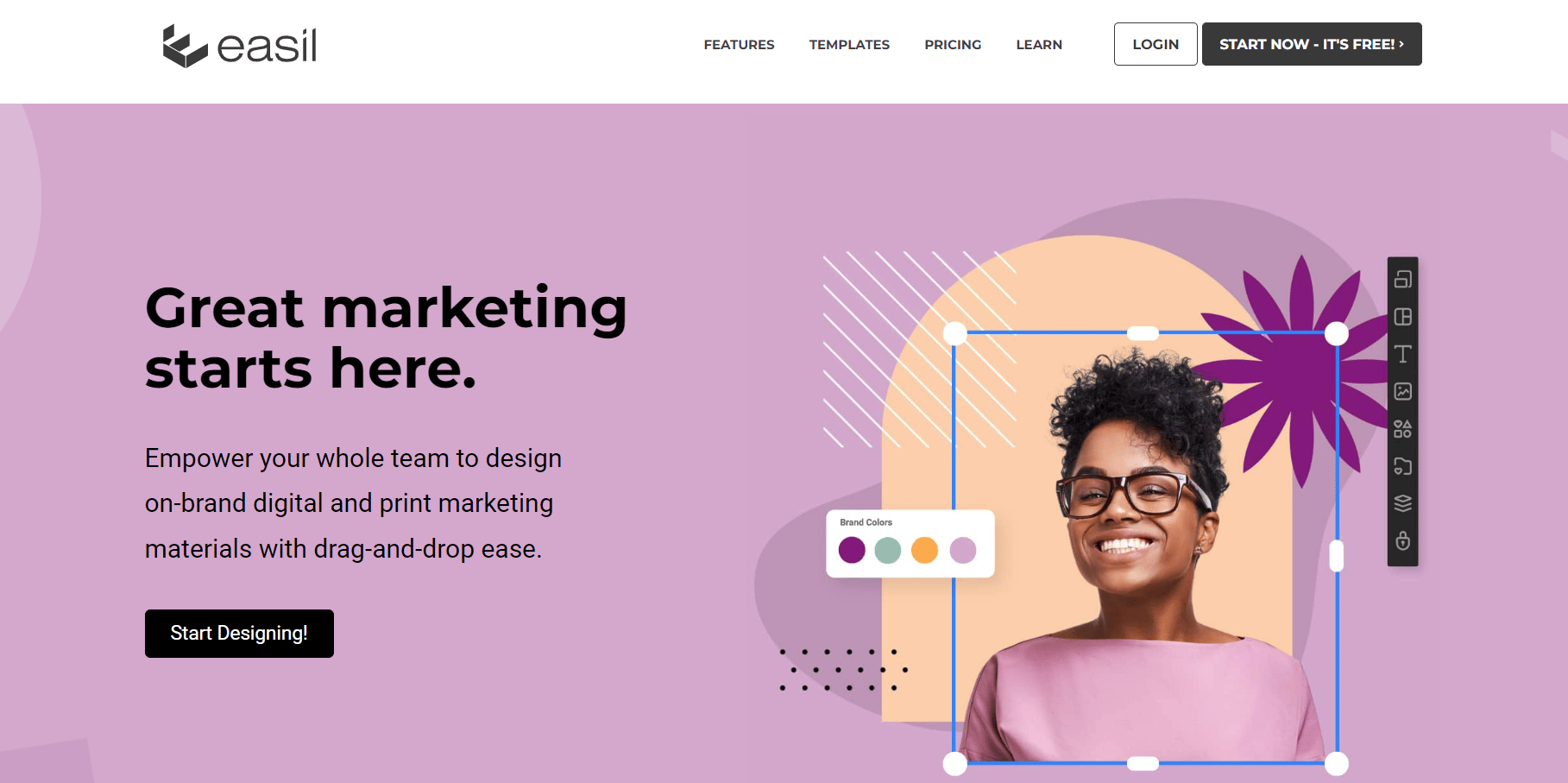The width and height of the screenshot is (1568, 783).
Task: Click the favorites folder icon
Action: [1402, 466]
